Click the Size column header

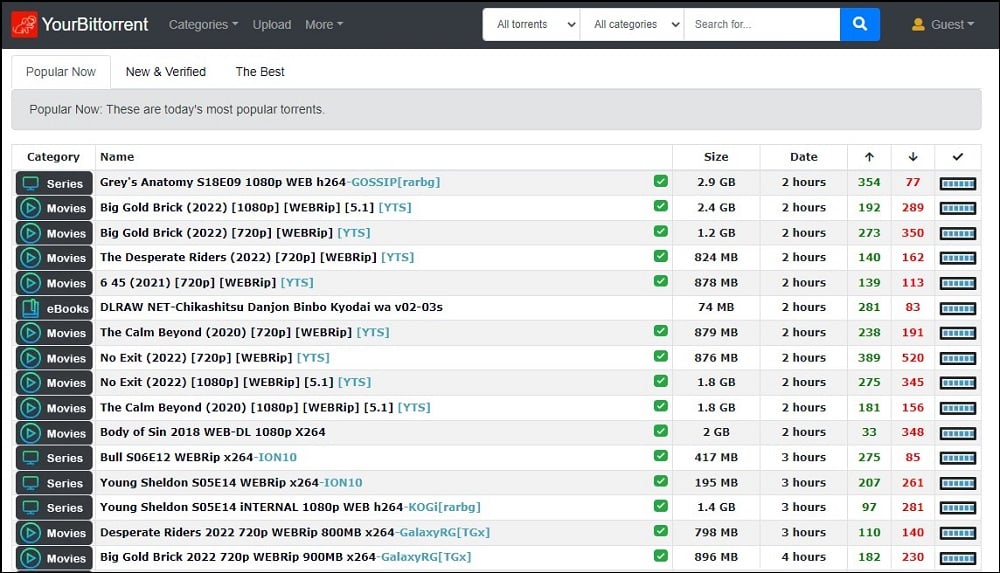click(x=716, y=157)
